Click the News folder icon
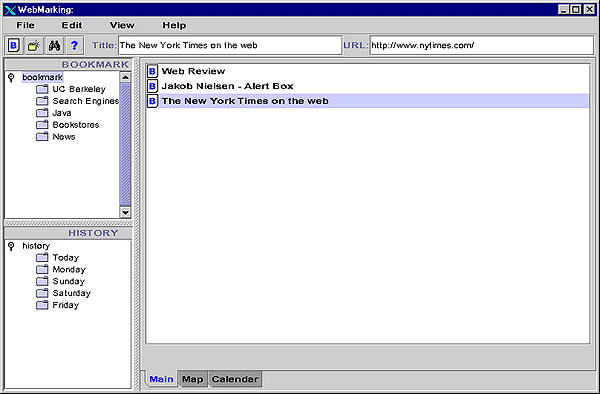Viewport: 600px width, 394px height. tap(42, 137)
